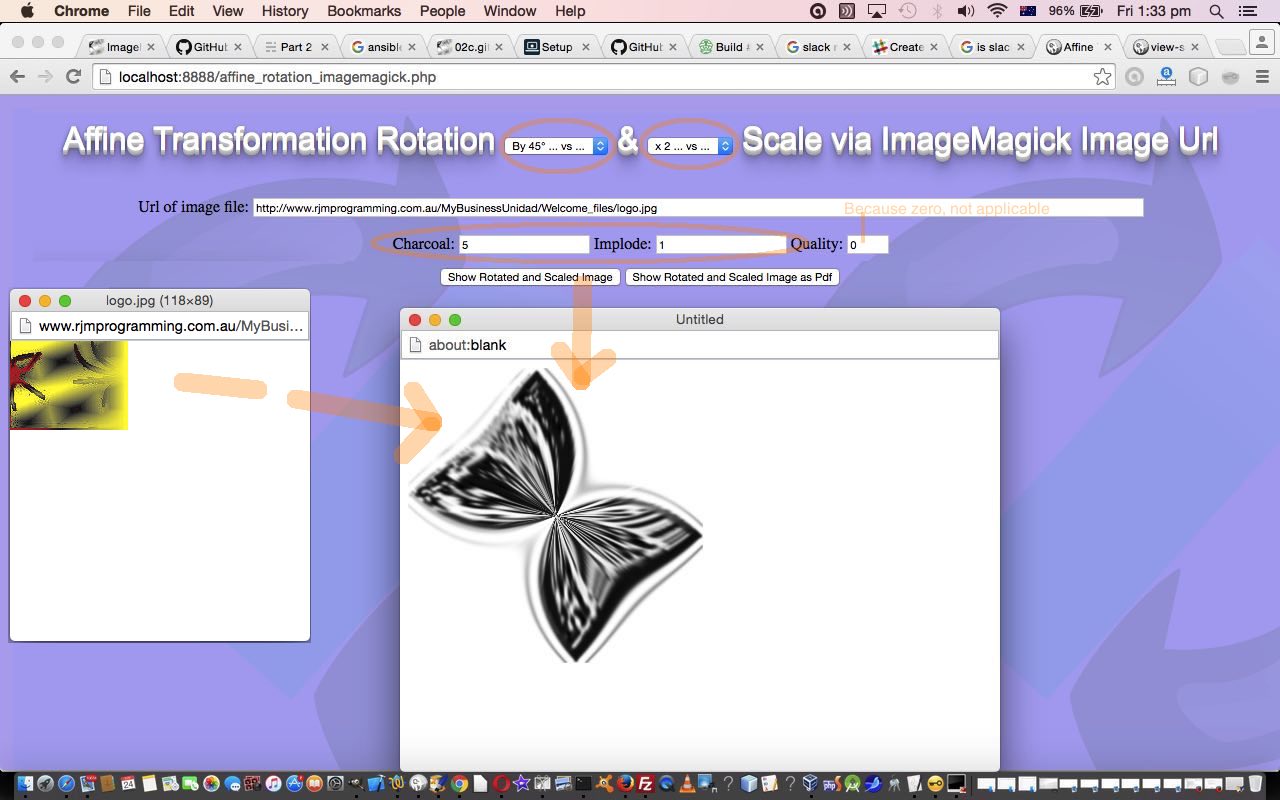Click the ruler-style extension icon with blue badge
The height and width of the screenshot is (800, 1280).
coord(1166,77)
